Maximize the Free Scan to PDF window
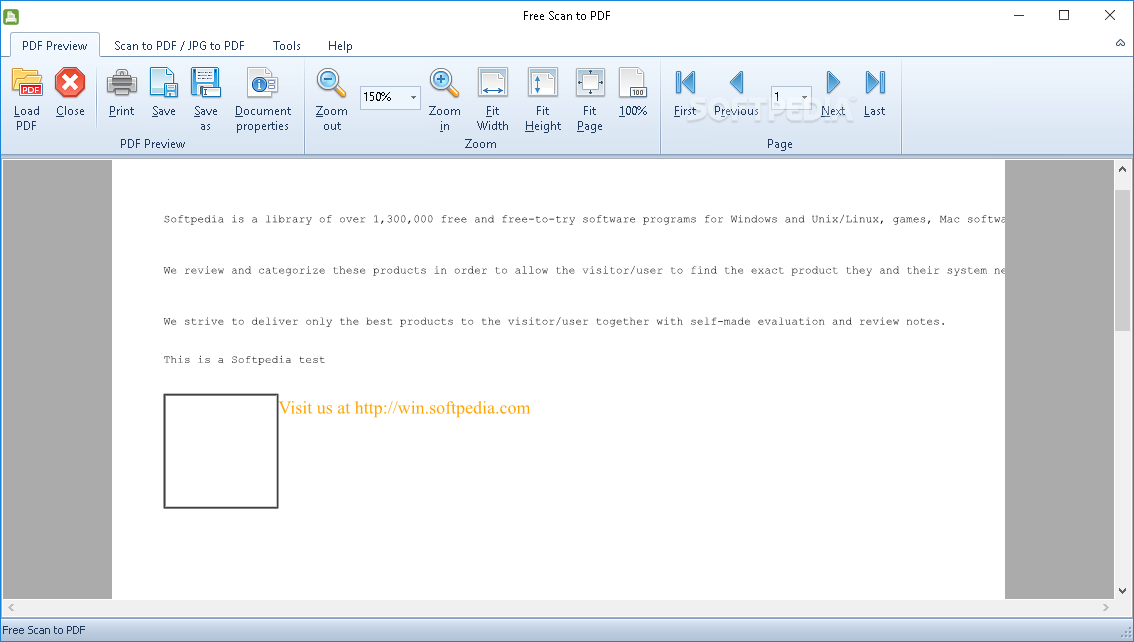1134x642 pixels. pyautogui.click(x=1064, y=15)
